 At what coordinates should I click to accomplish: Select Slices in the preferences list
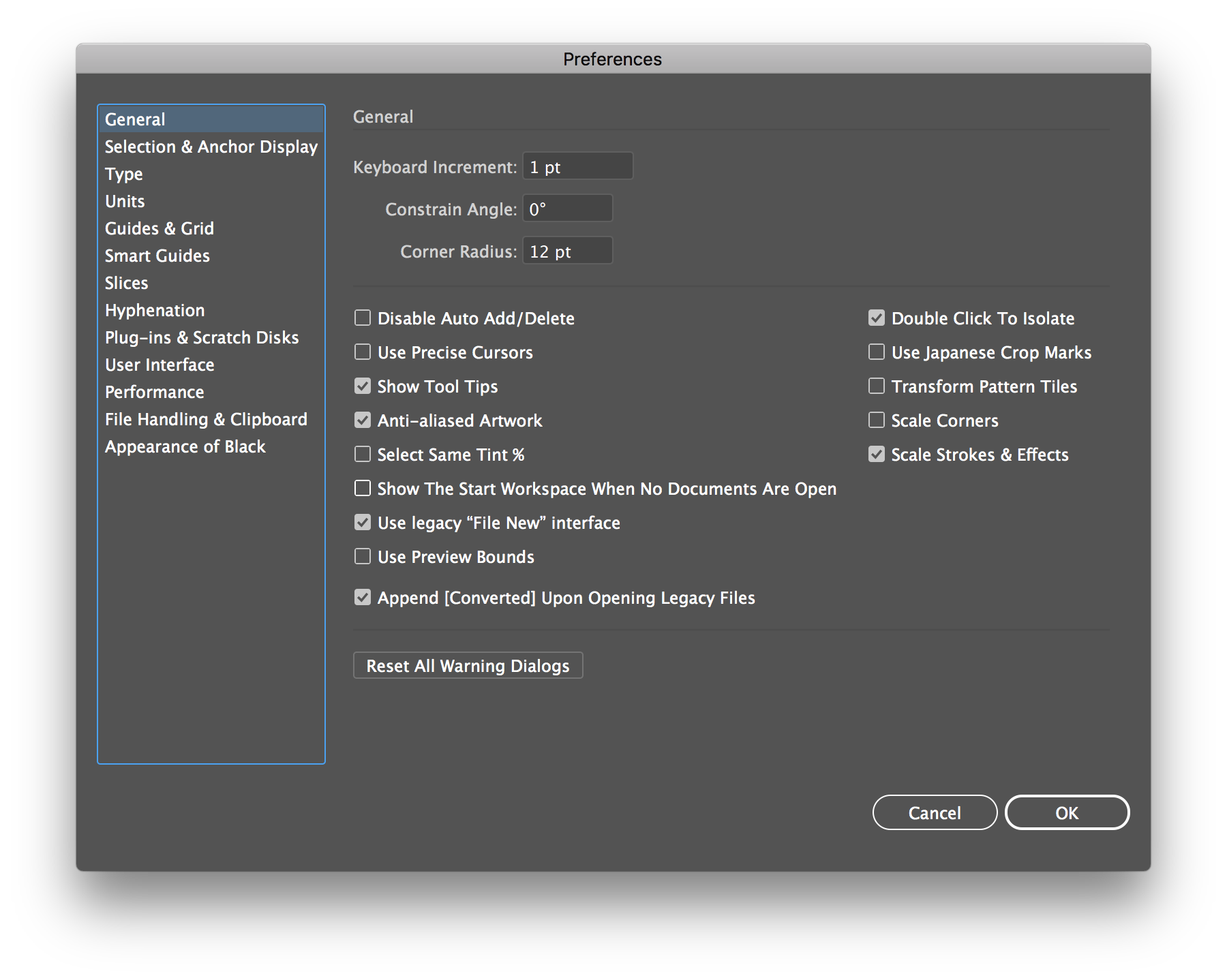211,283
